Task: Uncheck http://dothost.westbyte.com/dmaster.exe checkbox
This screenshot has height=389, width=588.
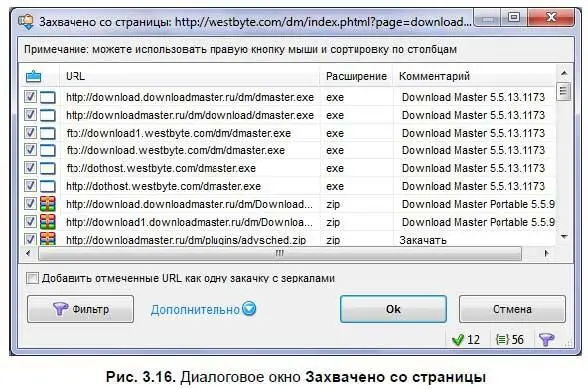Action: coord(30,185)
